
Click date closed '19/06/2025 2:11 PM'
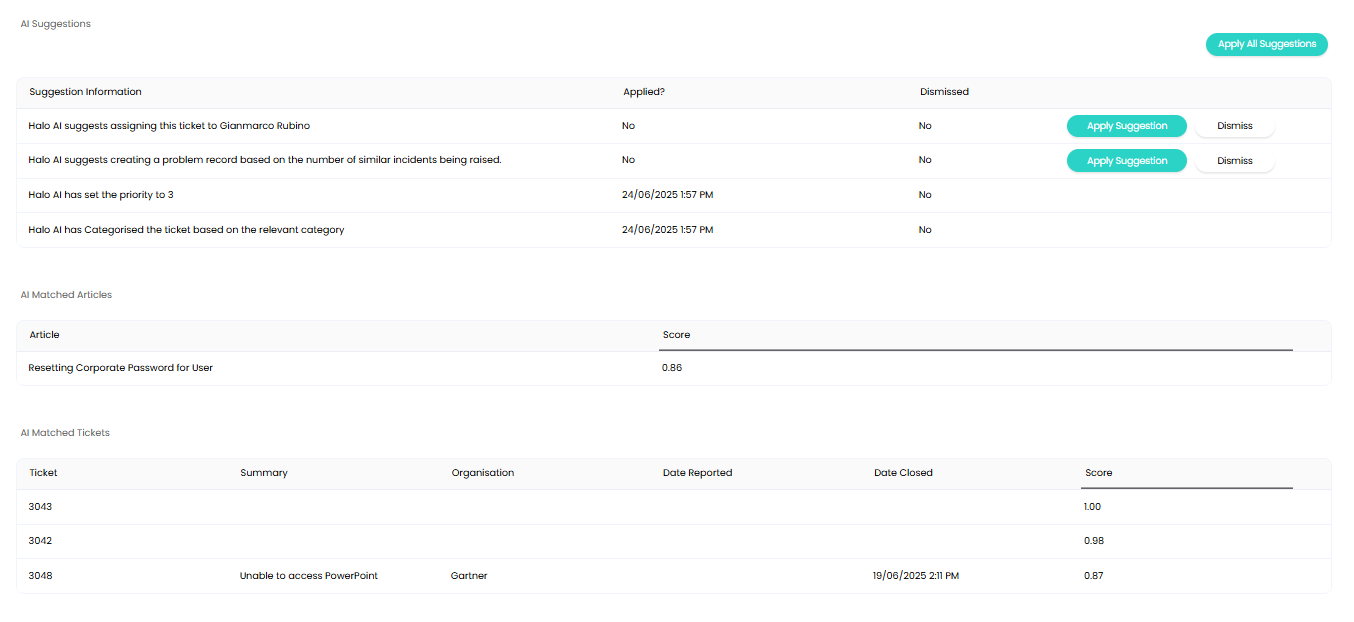(916, 576)
